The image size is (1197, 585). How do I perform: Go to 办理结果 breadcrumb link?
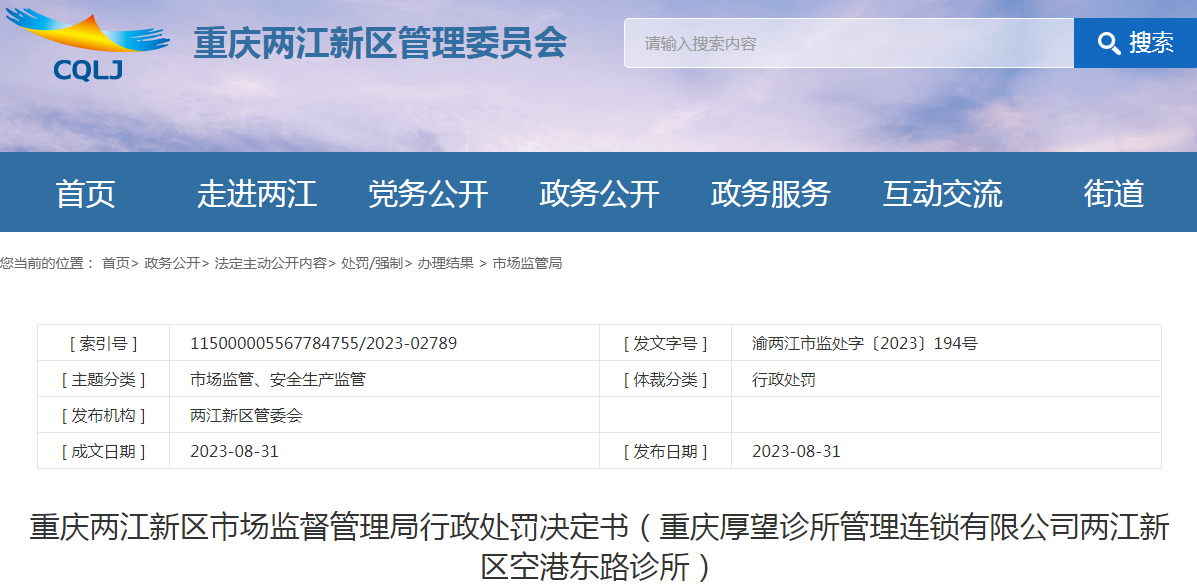pos(445,263)
